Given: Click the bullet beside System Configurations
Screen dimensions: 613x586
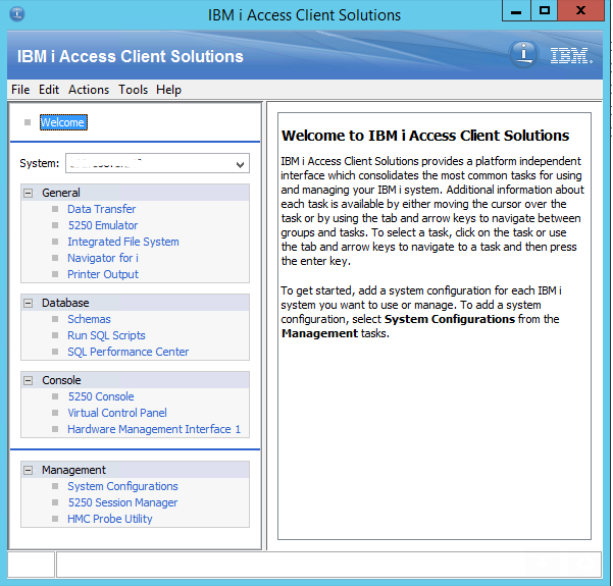Looking at the screenshot, I should [55, 486].
